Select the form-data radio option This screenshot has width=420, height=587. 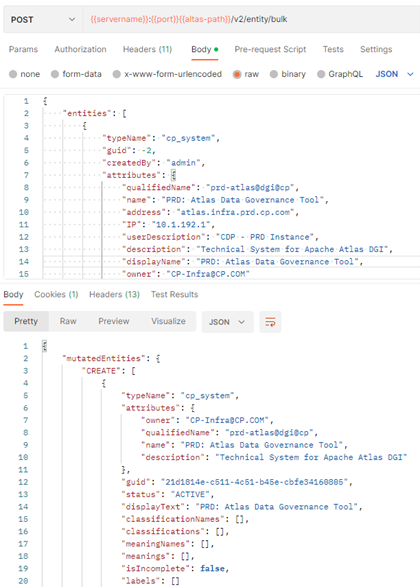coord(76,74)
